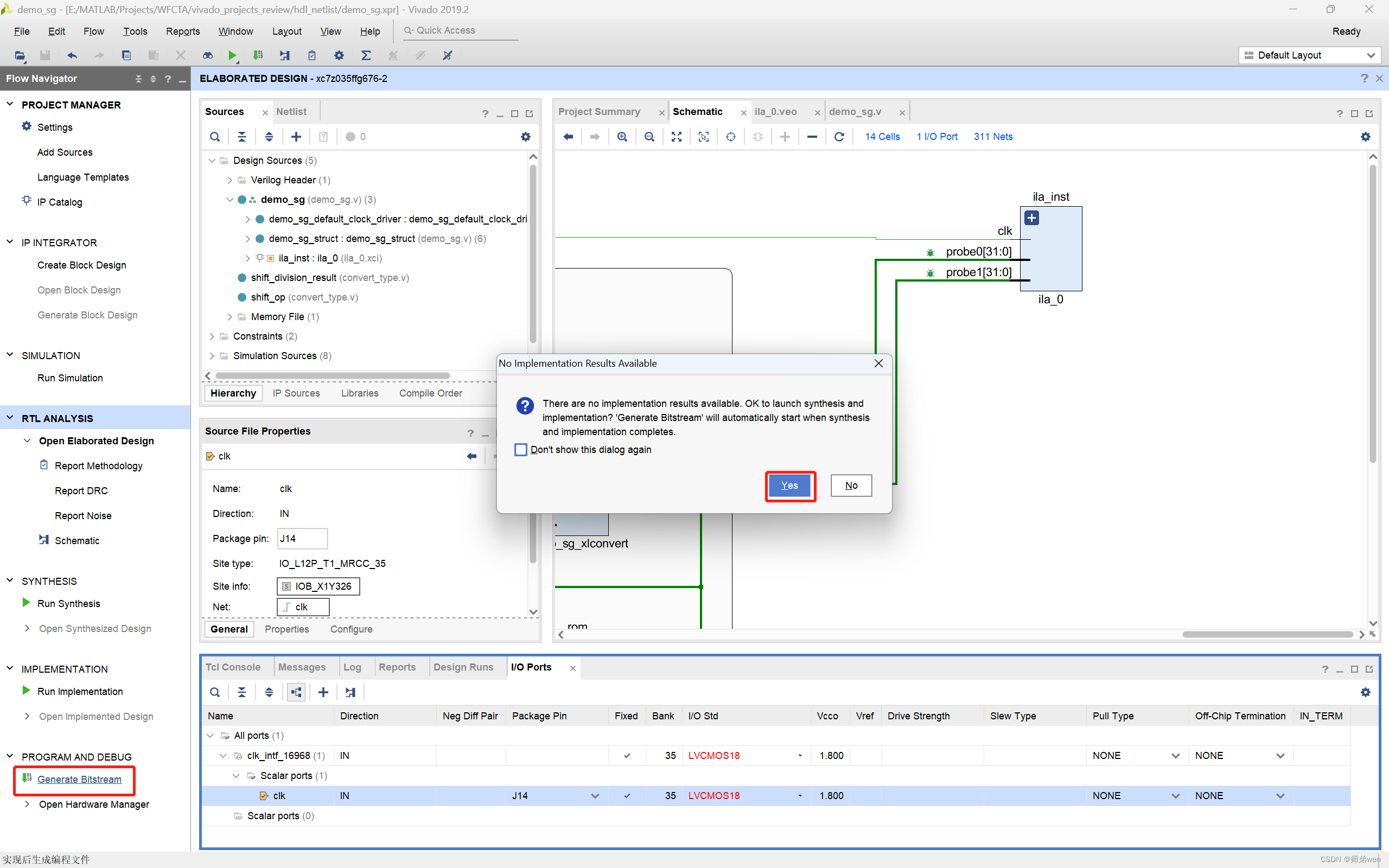
Task: Open the Tools menu
Action: click(135, 31)
